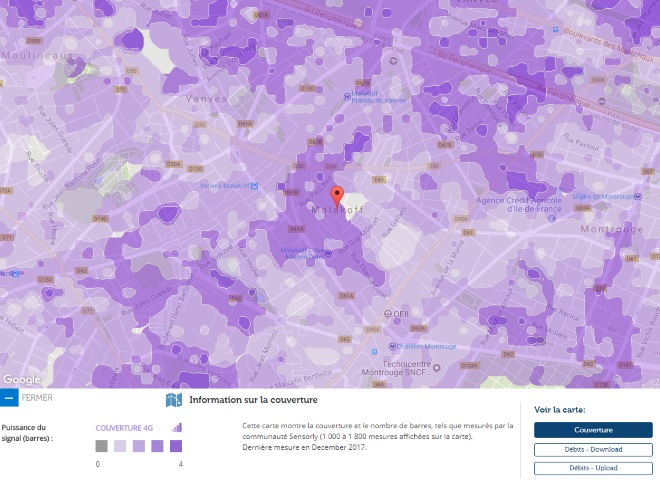Viewport: 660px width, 489px height.
Task: Switch the map to Débits - Upload
Action: (x=593, y=468)
